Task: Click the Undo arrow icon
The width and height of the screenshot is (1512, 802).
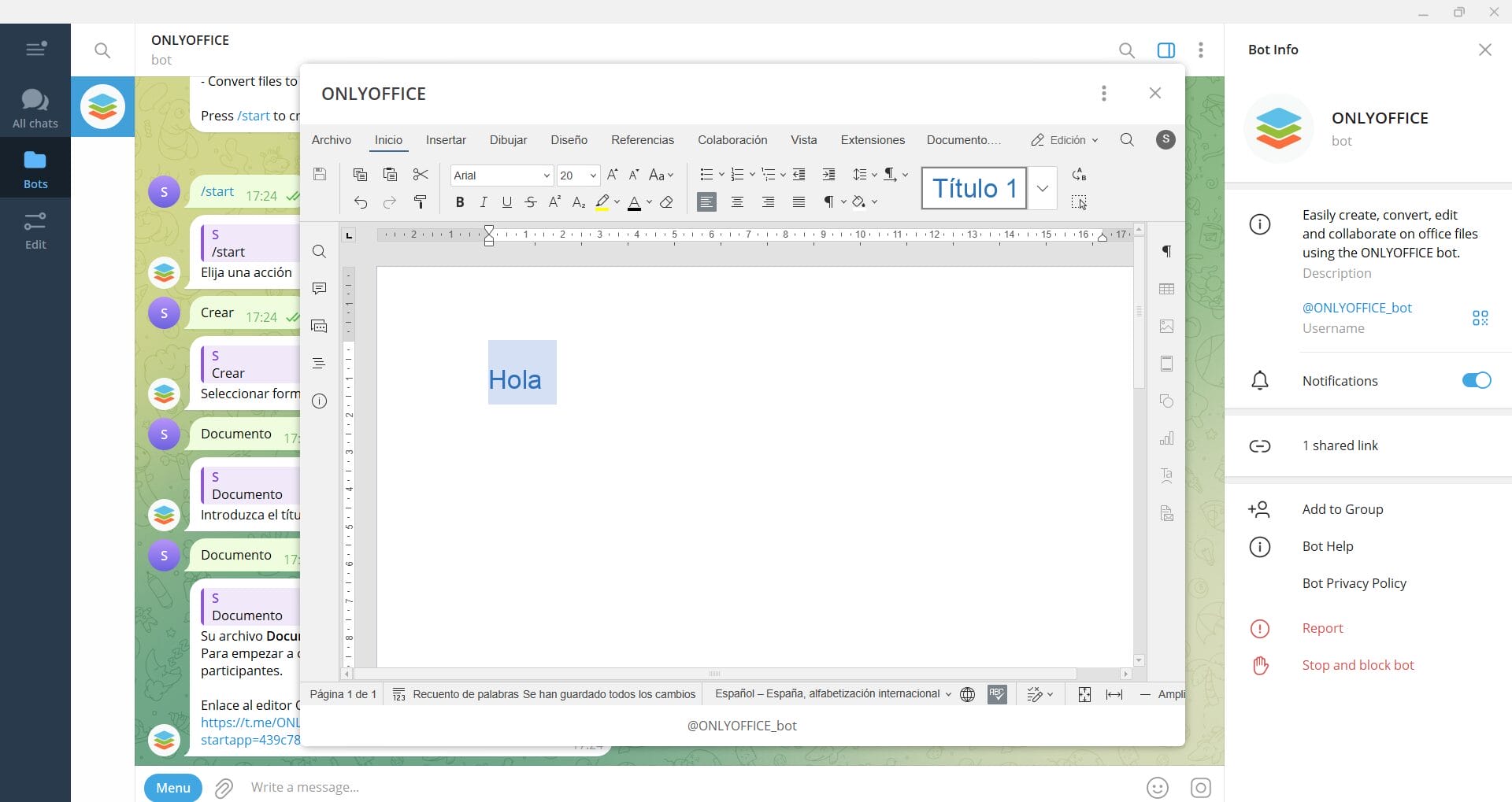Action: click(x=360, y=202)
